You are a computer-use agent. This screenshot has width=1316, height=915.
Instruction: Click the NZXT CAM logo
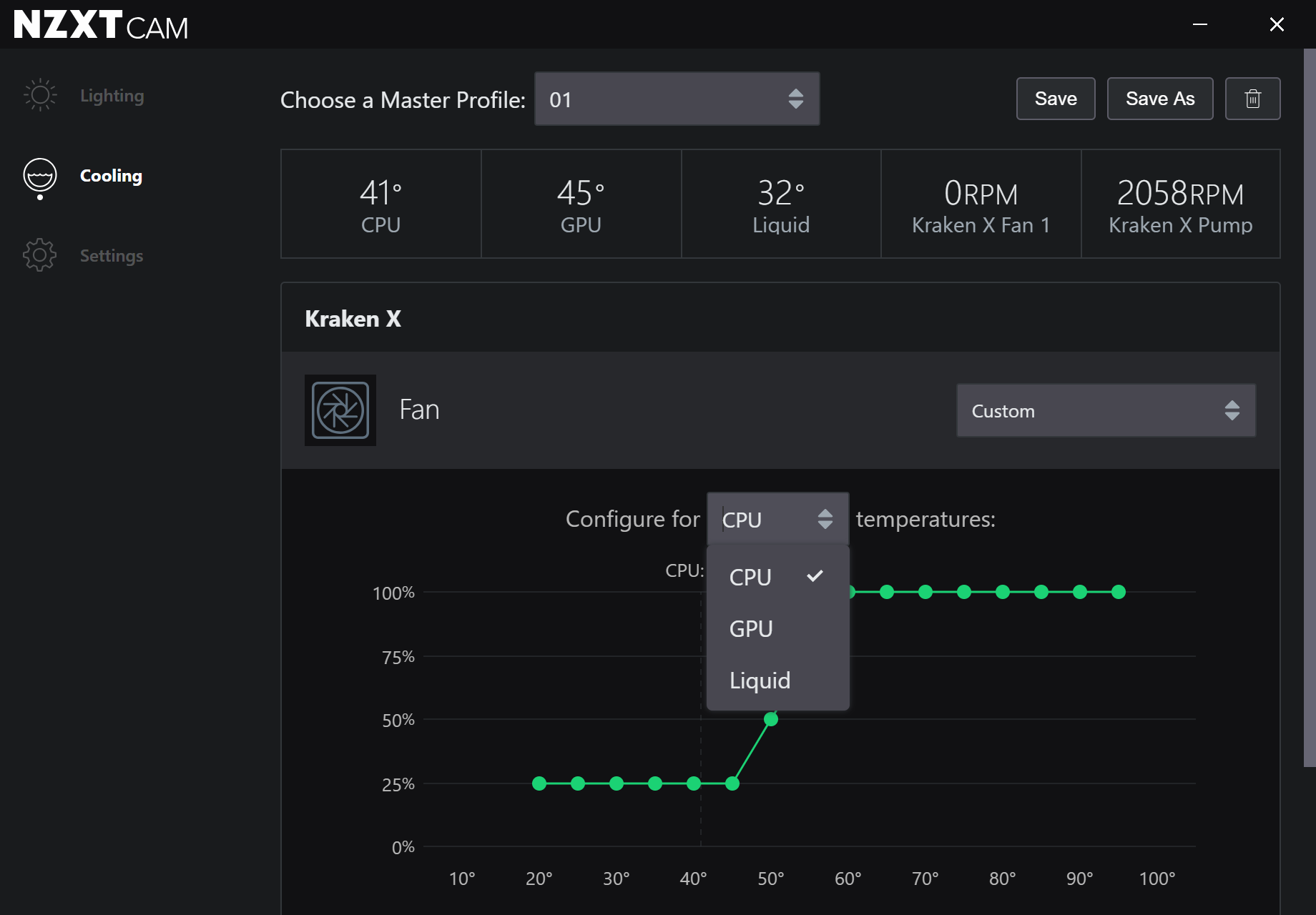click(x=101, y=25)
